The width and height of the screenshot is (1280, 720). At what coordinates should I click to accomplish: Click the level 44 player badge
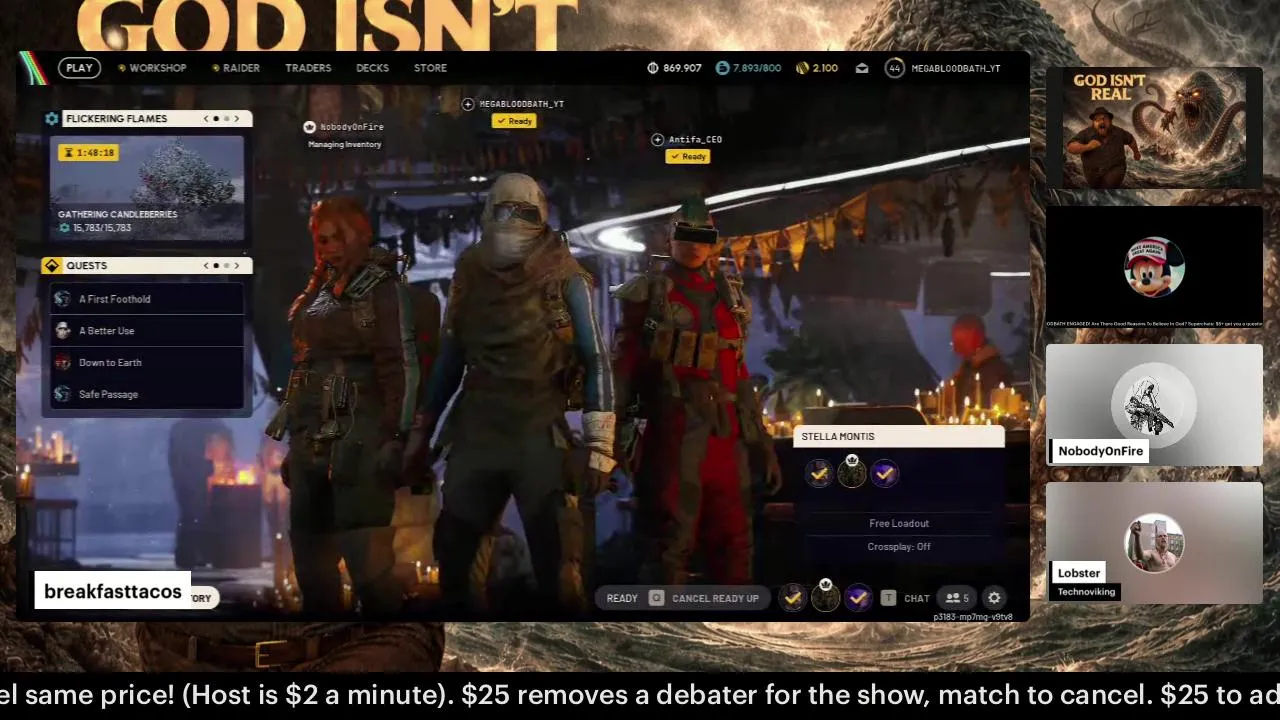[x=894, y=68]
